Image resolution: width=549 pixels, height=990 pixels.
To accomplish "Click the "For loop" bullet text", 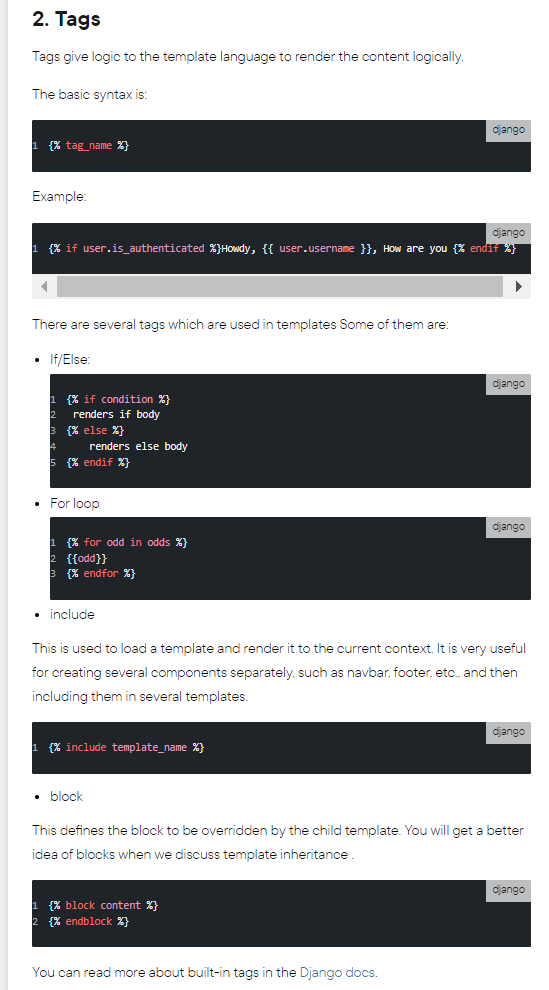I will click(x=74, y=504).
